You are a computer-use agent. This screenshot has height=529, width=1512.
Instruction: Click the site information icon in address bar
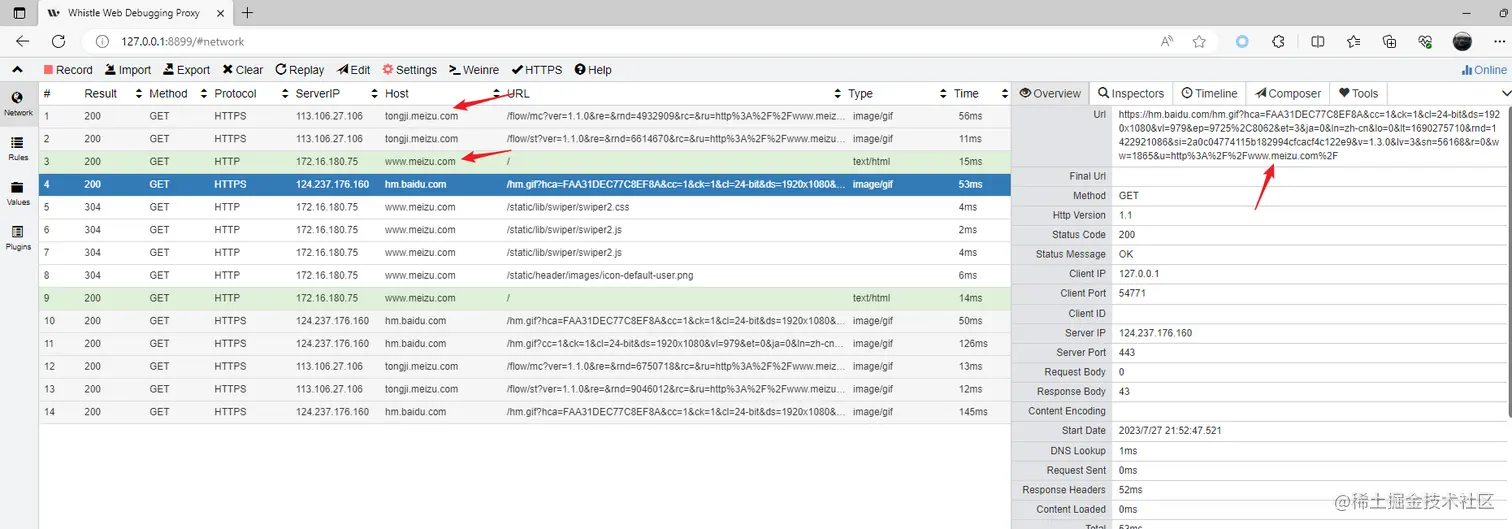[x=101, y=42]
